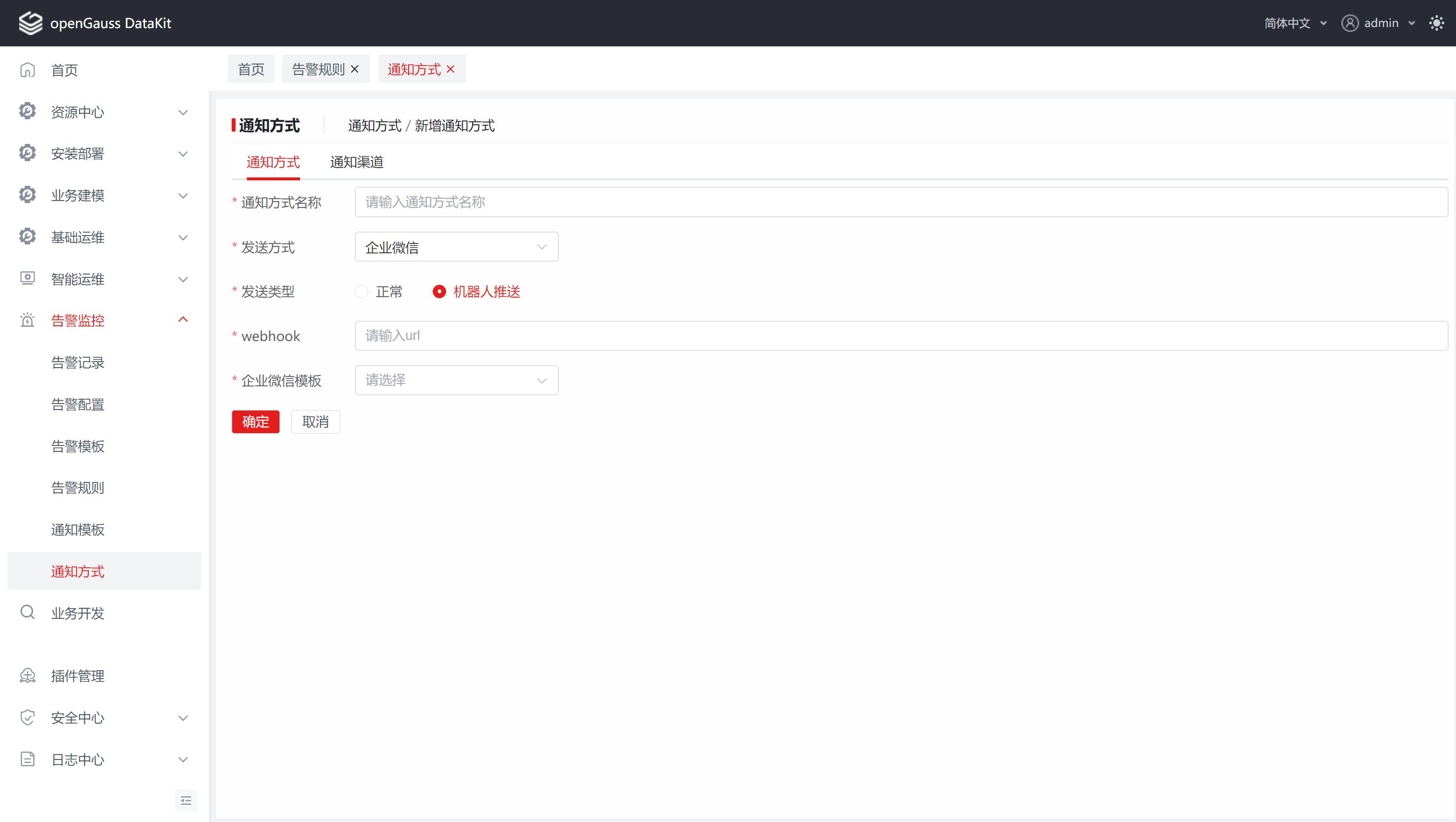Close the 告警规则 tab
Viewport: 1456px width, 822px height.
(x=354, y=69)
